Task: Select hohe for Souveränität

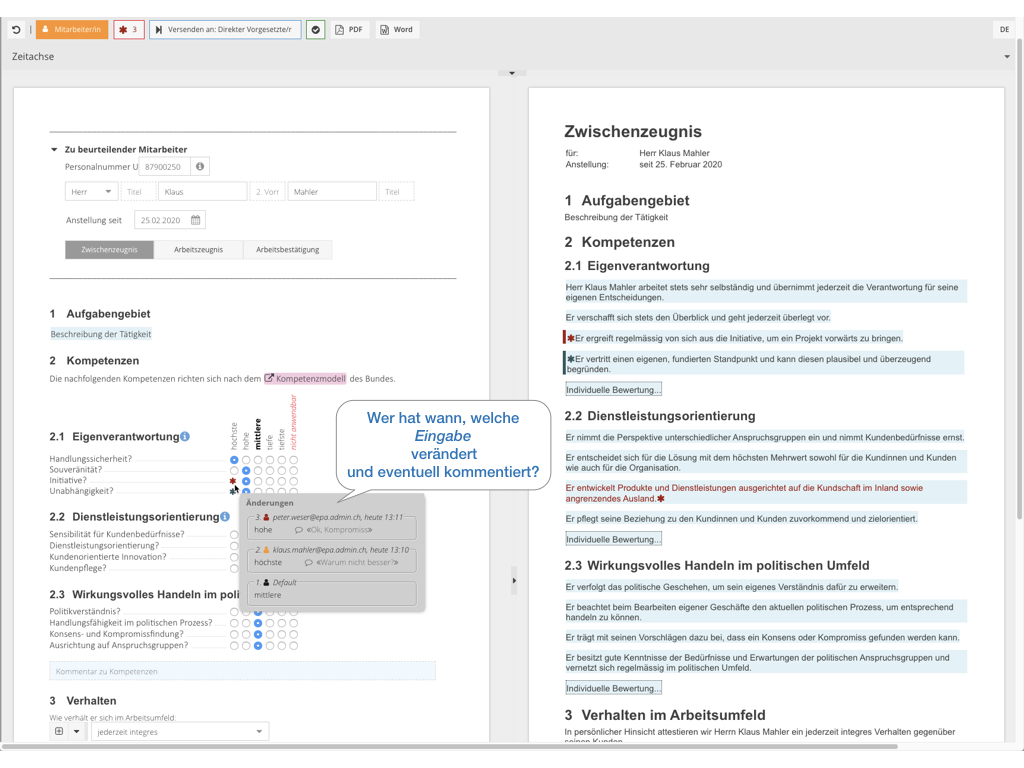Action: (246, 470)
